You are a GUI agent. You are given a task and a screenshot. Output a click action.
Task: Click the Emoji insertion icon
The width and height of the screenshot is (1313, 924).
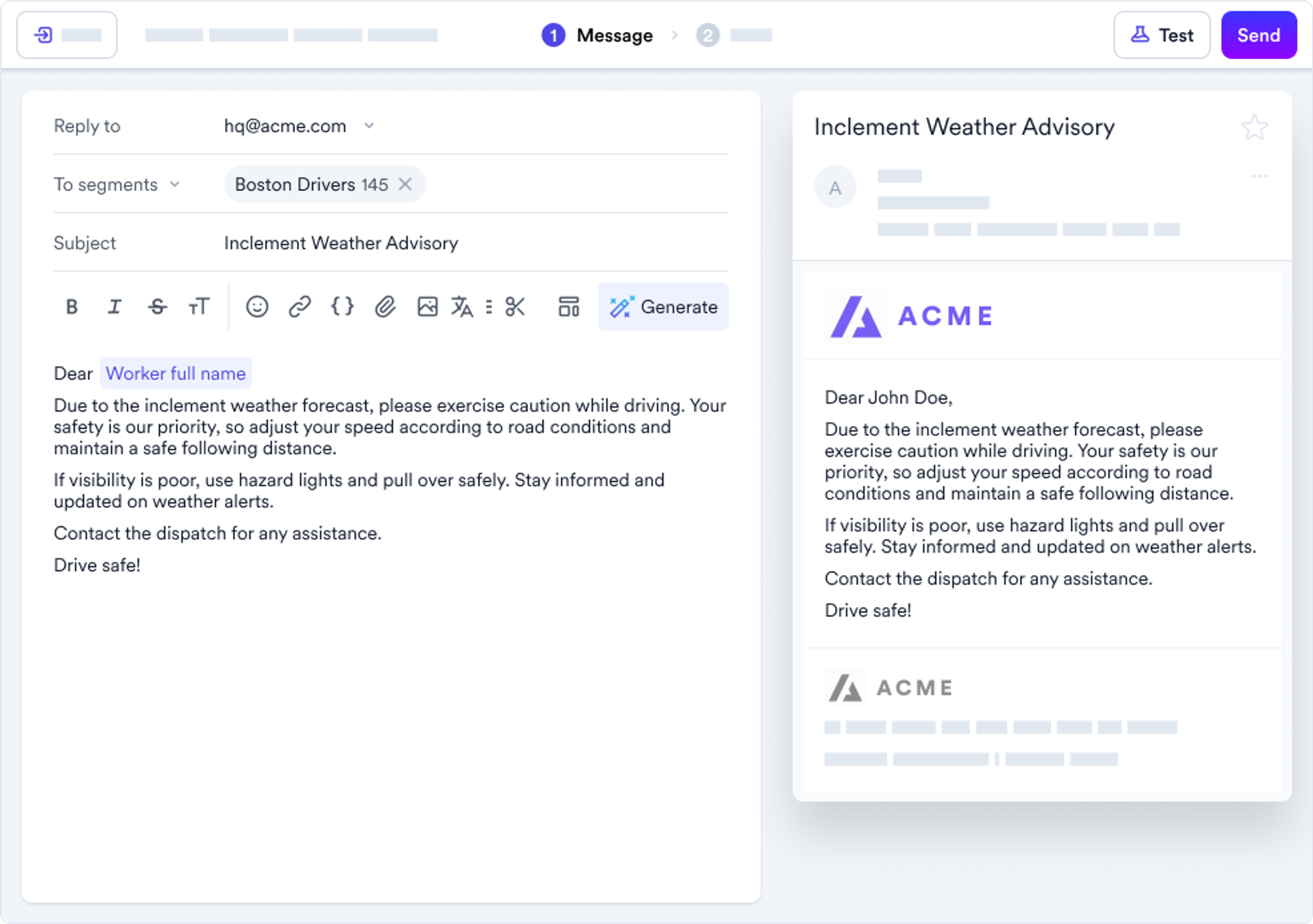click(x=257, y=307)
